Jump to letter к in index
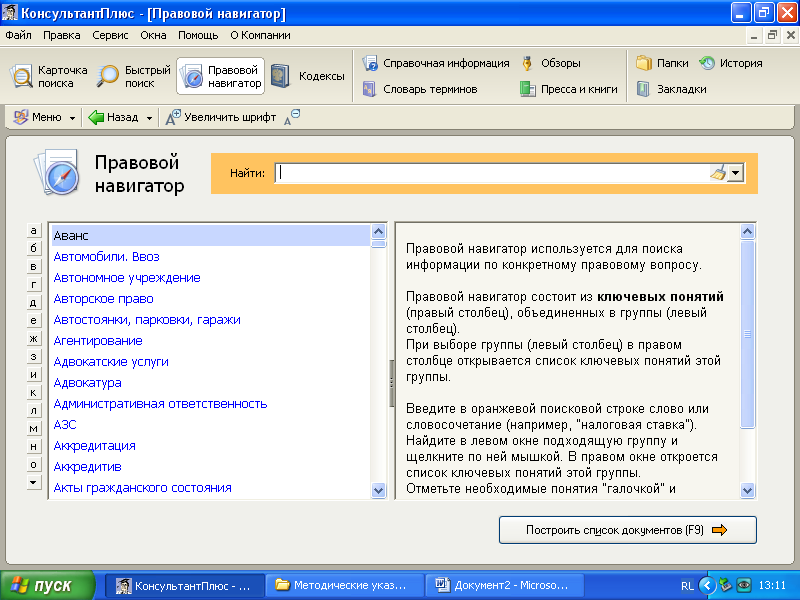The width and height of the screenshot is (800, 600). pyautogui.click(x=33, y=392)
